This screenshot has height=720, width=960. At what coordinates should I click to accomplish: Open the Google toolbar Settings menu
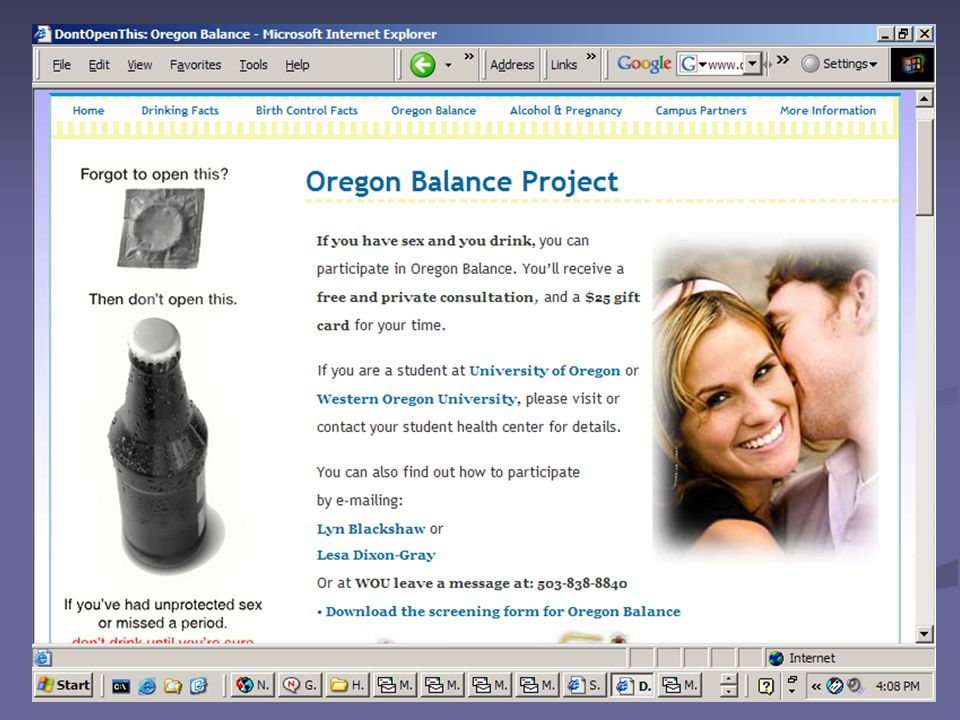[839, 64]
